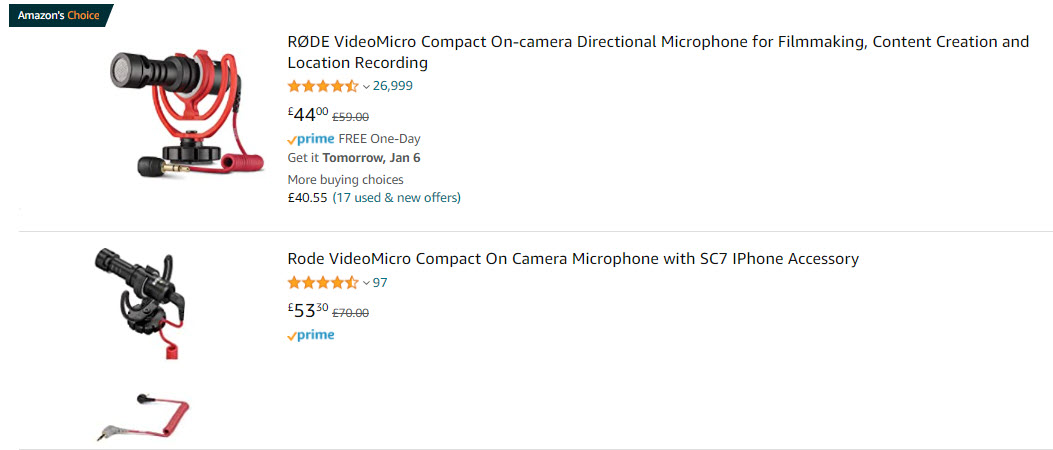Click the star rating of the SC7 bundle
Image resolution: width=1053 pixels, height=450 pixels.
coord(322,283)
